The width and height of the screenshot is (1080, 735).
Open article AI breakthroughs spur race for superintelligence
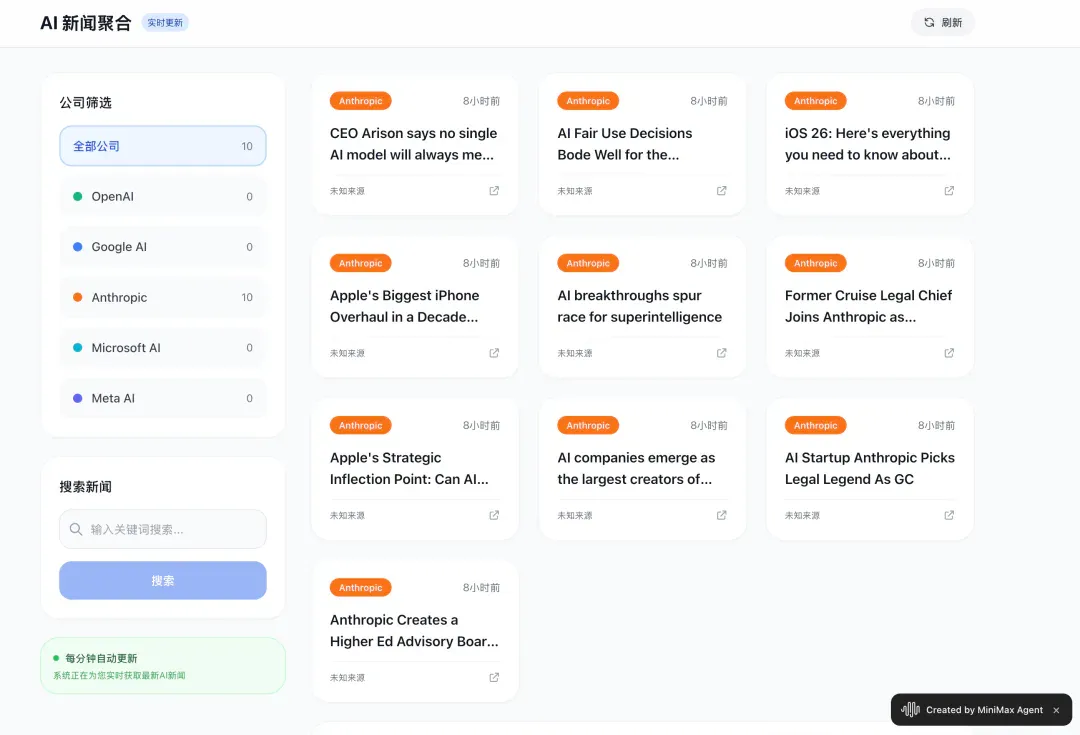pyautogui.click(x=640, y=306)
